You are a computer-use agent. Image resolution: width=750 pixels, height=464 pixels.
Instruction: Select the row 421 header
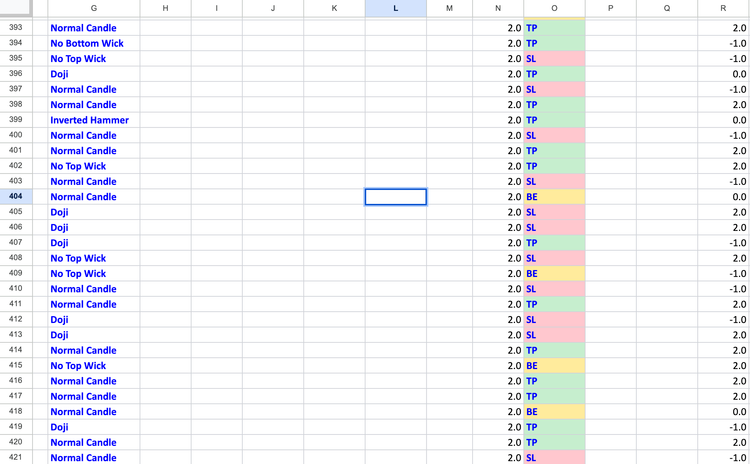(16, 457)
